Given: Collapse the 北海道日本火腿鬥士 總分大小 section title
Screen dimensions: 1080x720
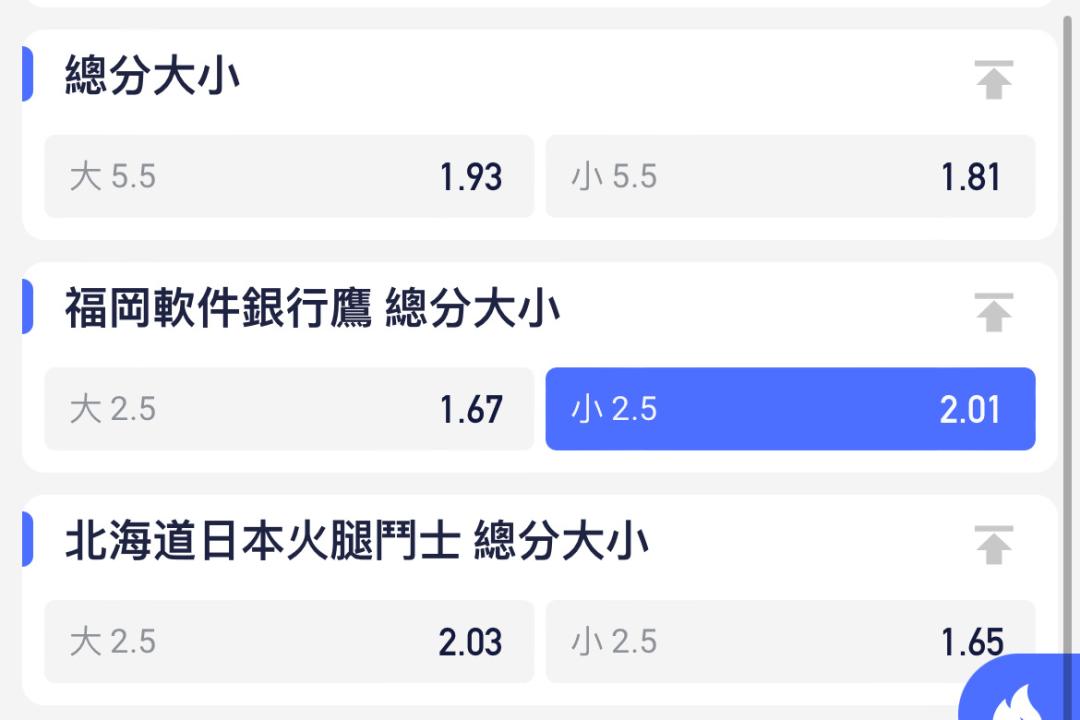Looking at the screenshot, I should pyautogui.click(x=356, y=542).
